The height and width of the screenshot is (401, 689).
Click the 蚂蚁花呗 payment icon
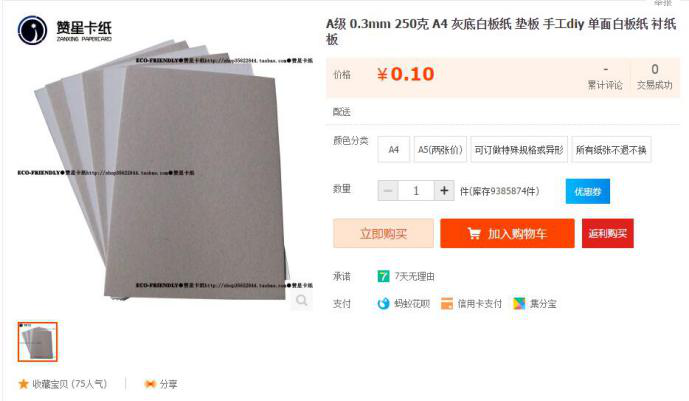pos(383,303)
